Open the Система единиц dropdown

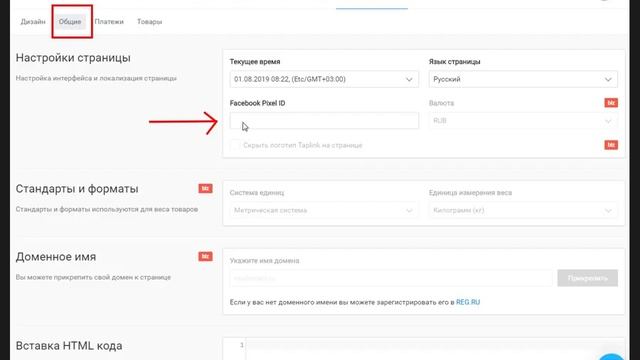324,211
